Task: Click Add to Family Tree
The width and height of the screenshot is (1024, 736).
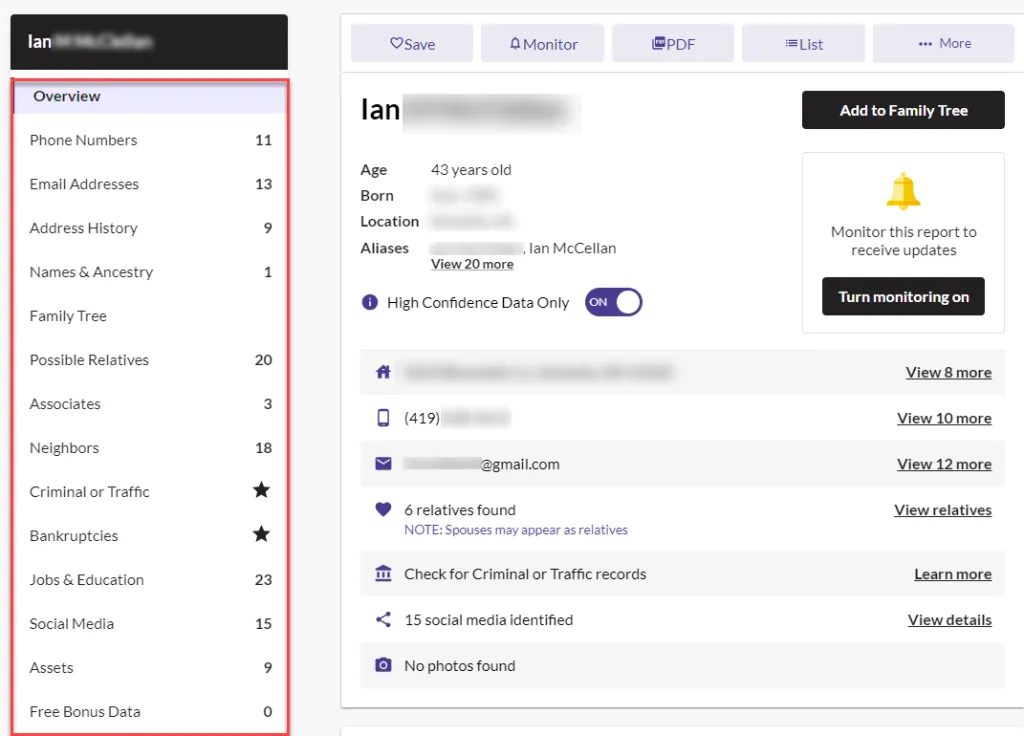Action: click(902, 110)
